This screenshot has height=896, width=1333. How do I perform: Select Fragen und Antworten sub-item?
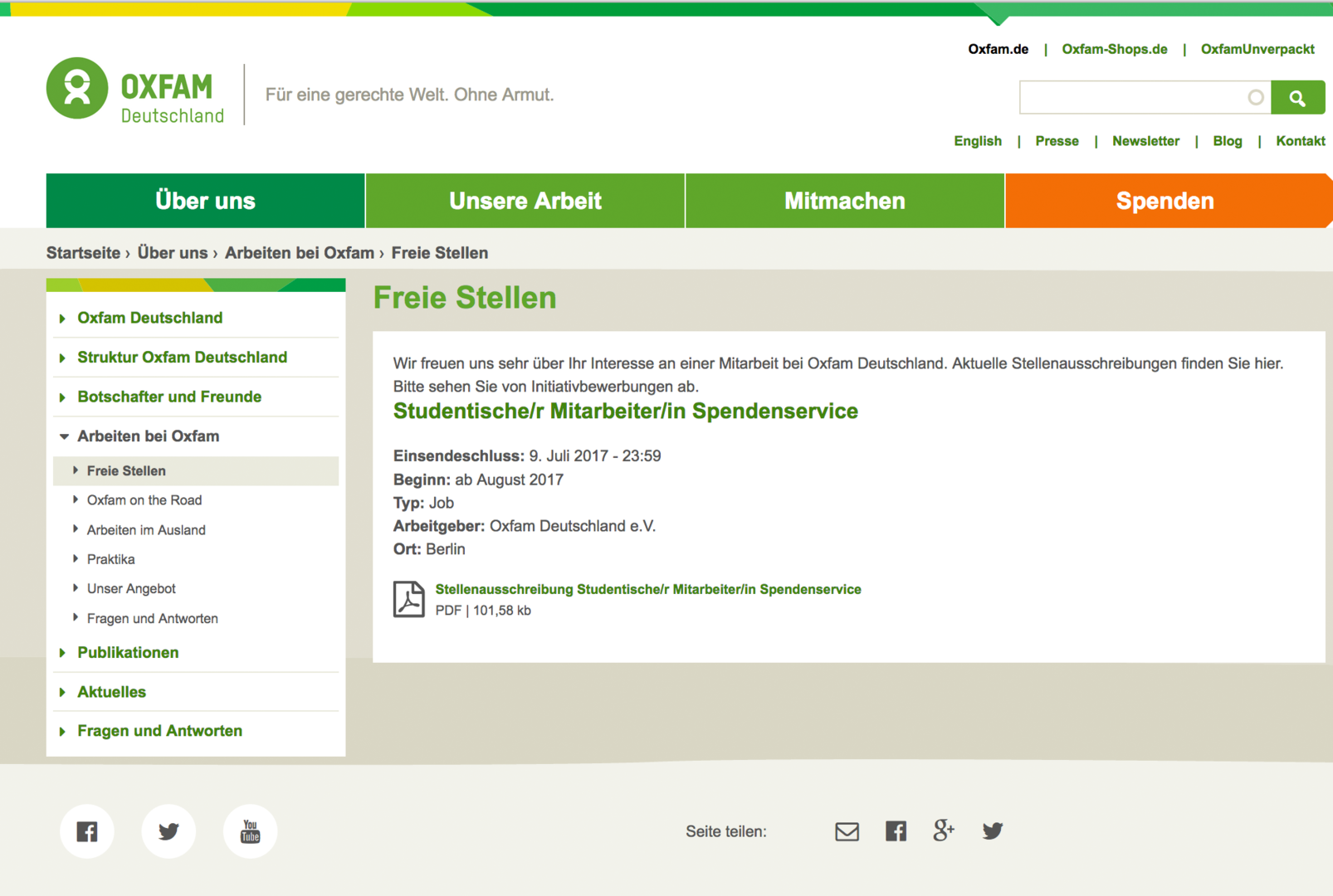point(153,619)
